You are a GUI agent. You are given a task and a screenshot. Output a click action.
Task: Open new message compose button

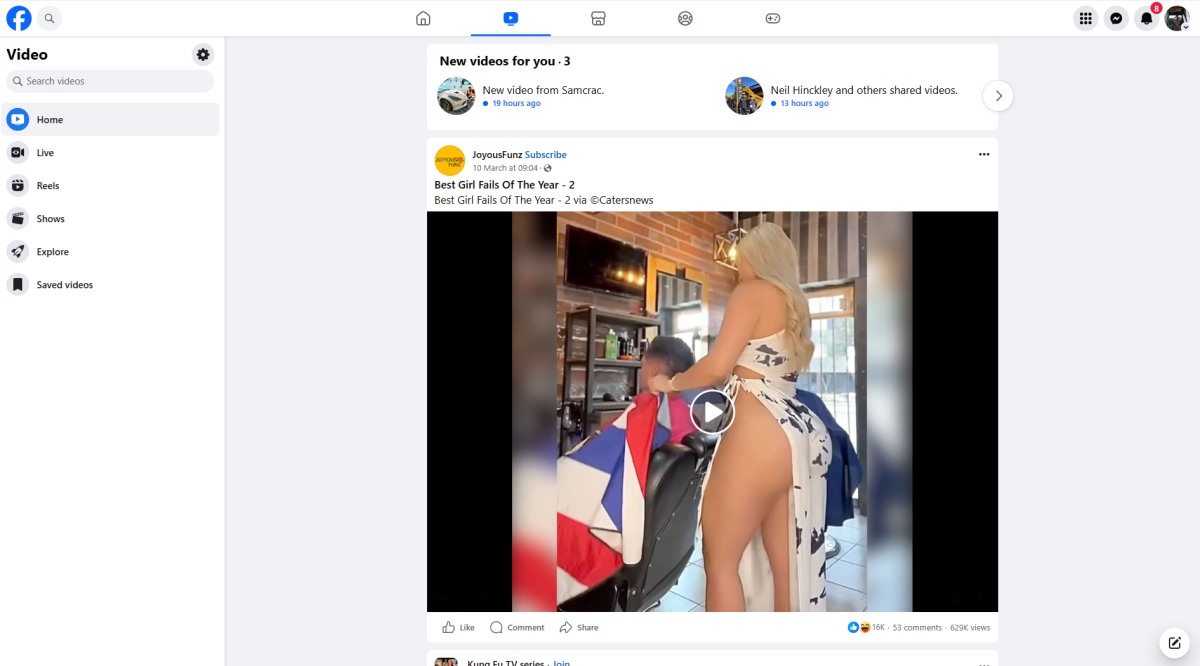pyautogui.click(x=1175, y=642)
